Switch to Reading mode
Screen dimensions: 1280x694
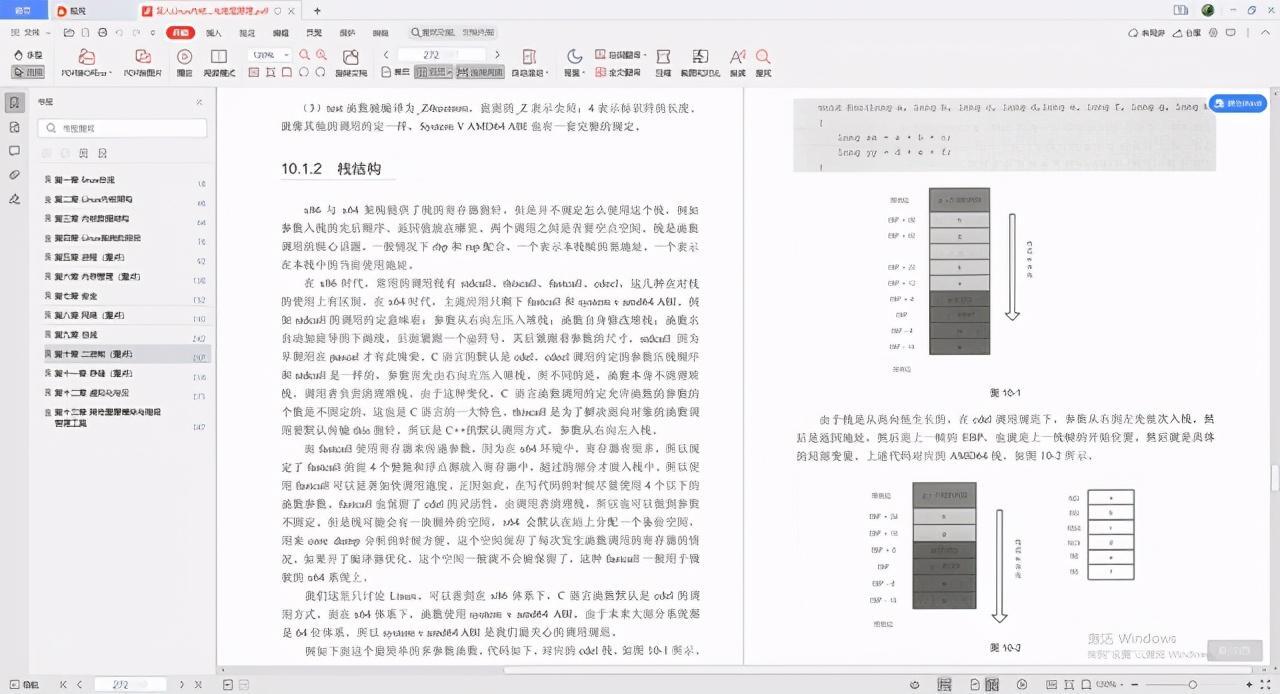(220, 63)
